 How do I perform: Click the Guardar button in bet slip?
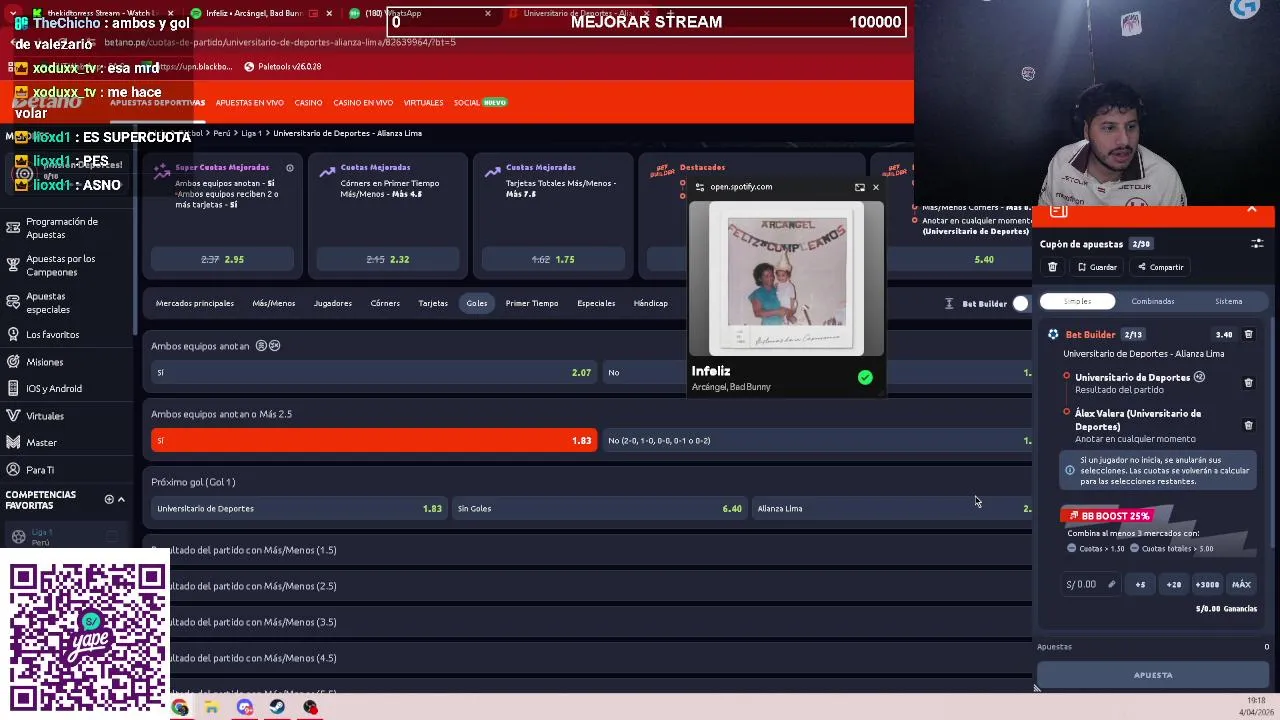(x=1096, y=267)
